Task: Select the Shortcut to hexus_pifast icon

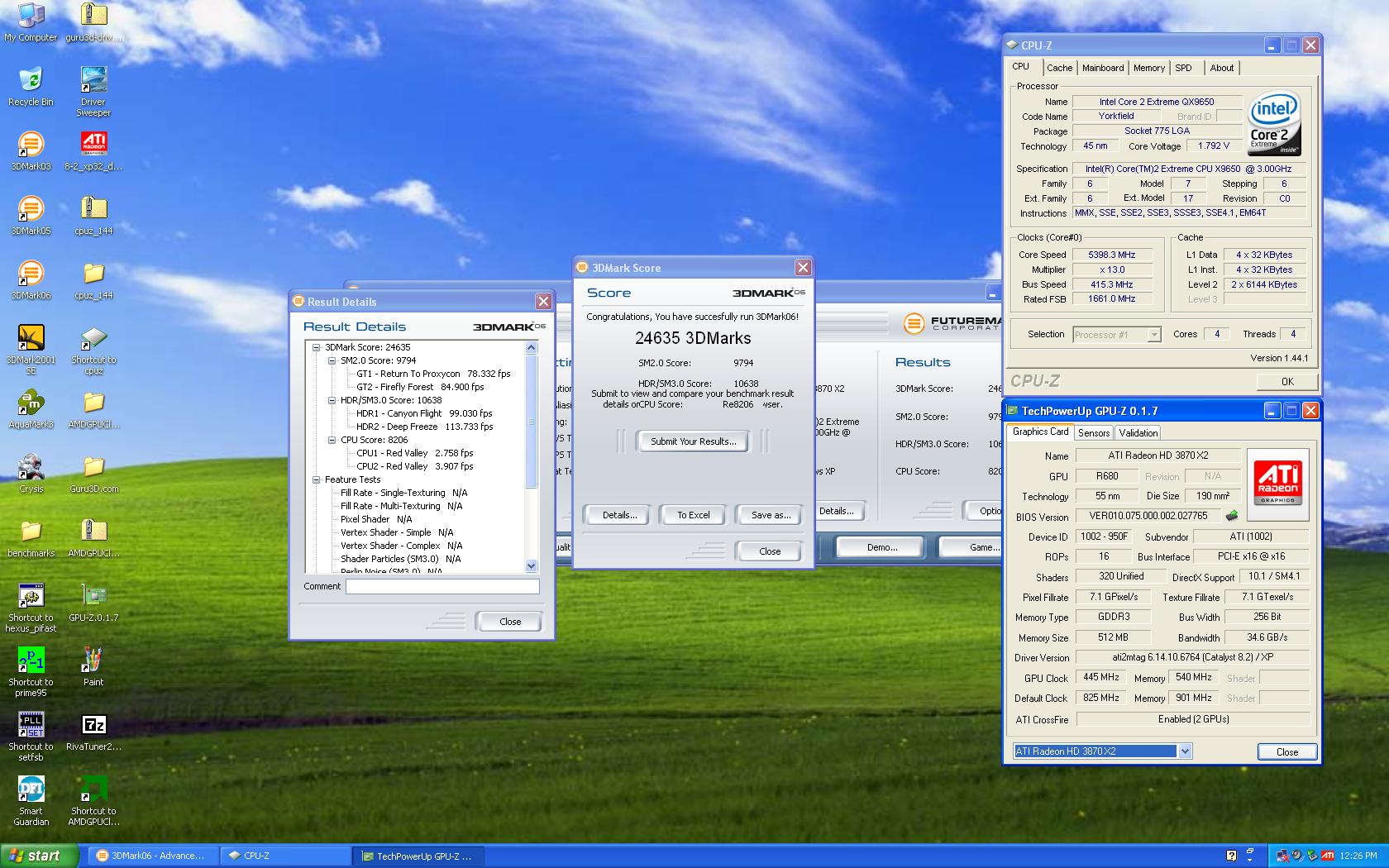Action: click(31, 608)
